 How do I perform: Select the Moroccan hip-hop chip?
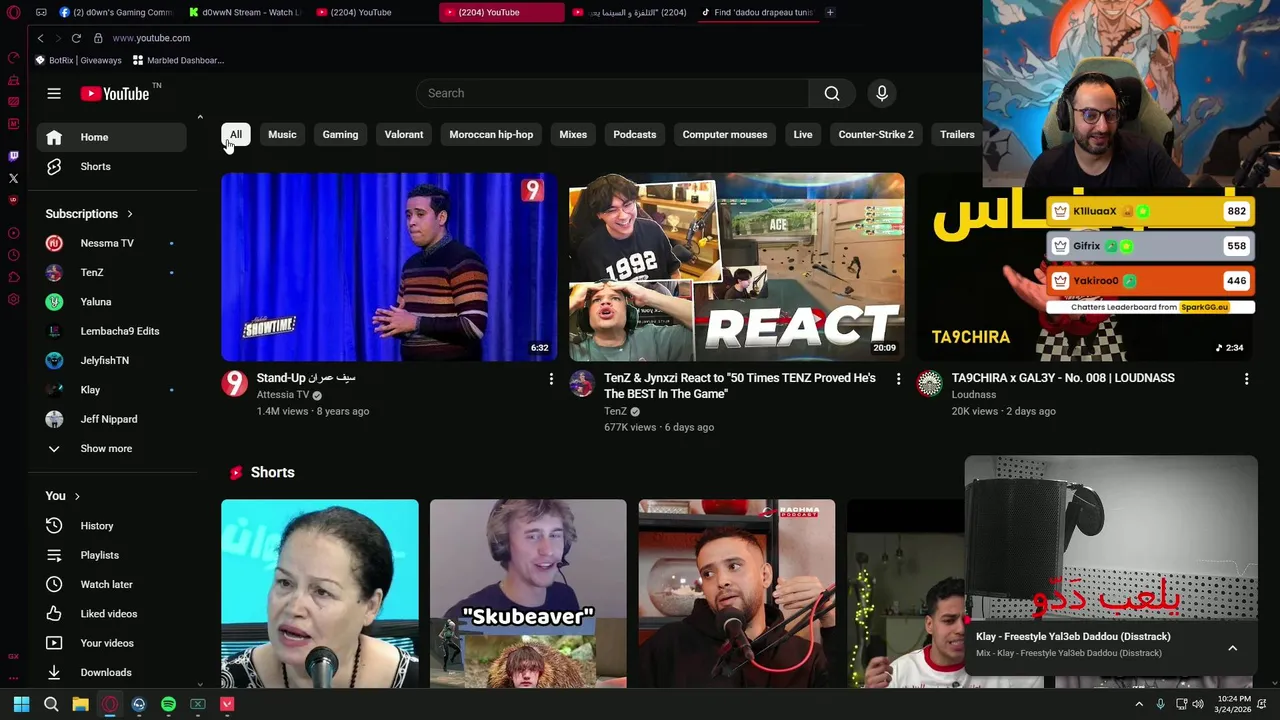[x=491, y=134]
